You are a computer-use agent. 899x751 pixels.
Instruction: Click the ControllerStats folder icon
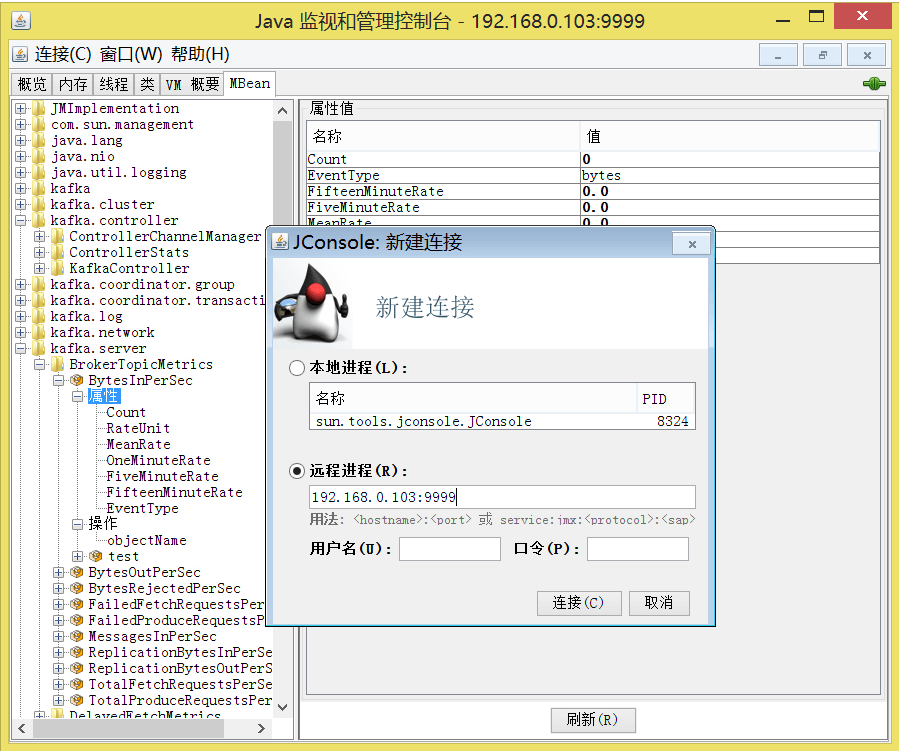tap(57, 252)
